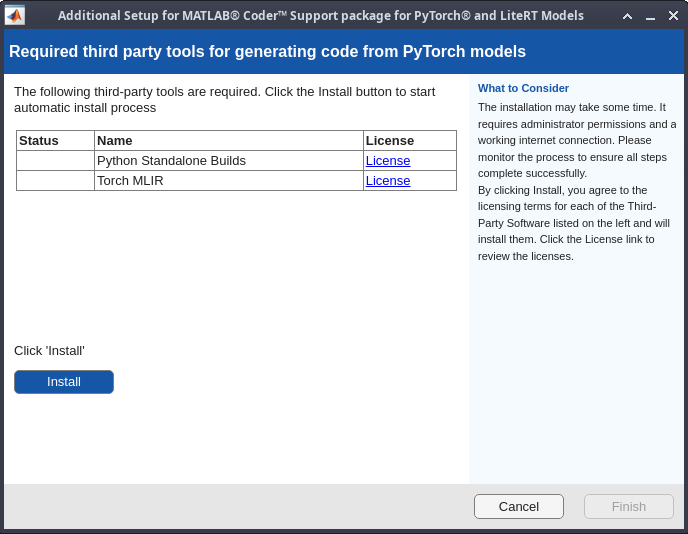Click the 'Name' column header
The width and height of the screenshot is (688, 534).
point(229,140)
